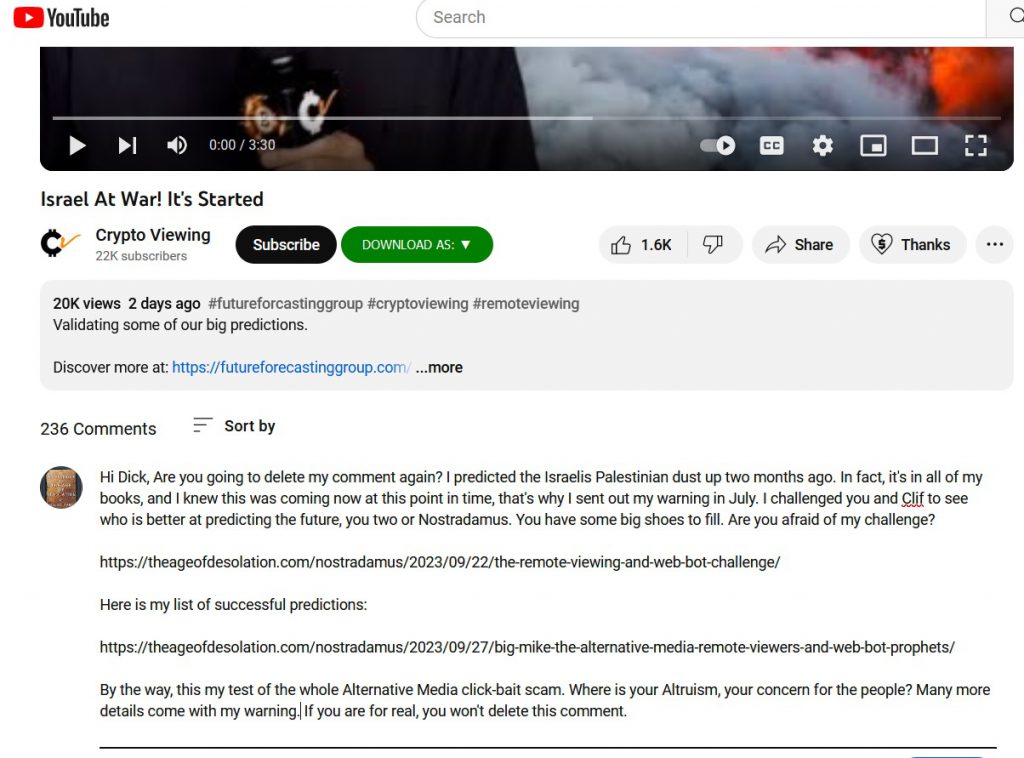Skip to the next video
Screen dimensions: 1024x758
(x=127, y=145)
